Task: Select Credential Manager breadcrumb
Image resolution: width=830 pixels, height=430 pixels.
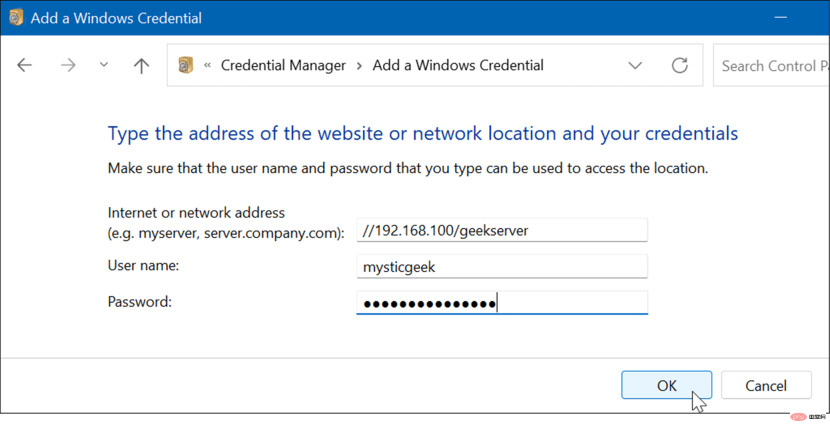Action: point(283,65)
